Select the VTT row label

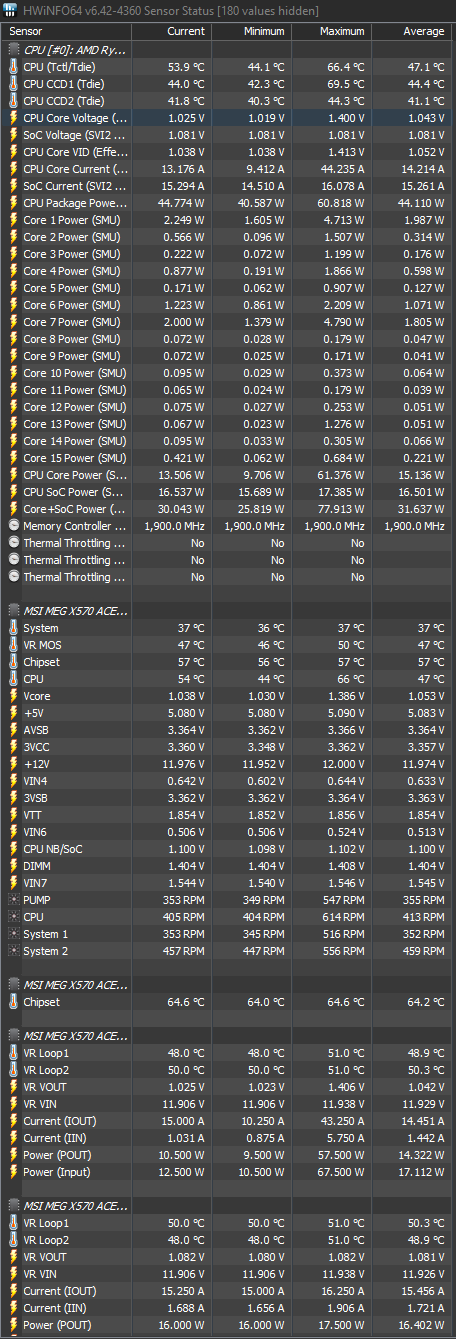pyautogui.click(x=34, y=815)
